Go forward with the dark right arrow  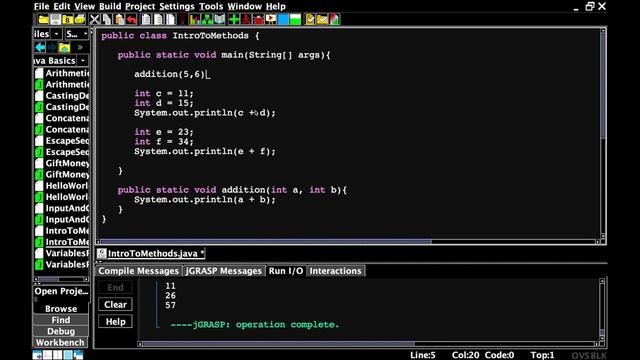point(52,47)
